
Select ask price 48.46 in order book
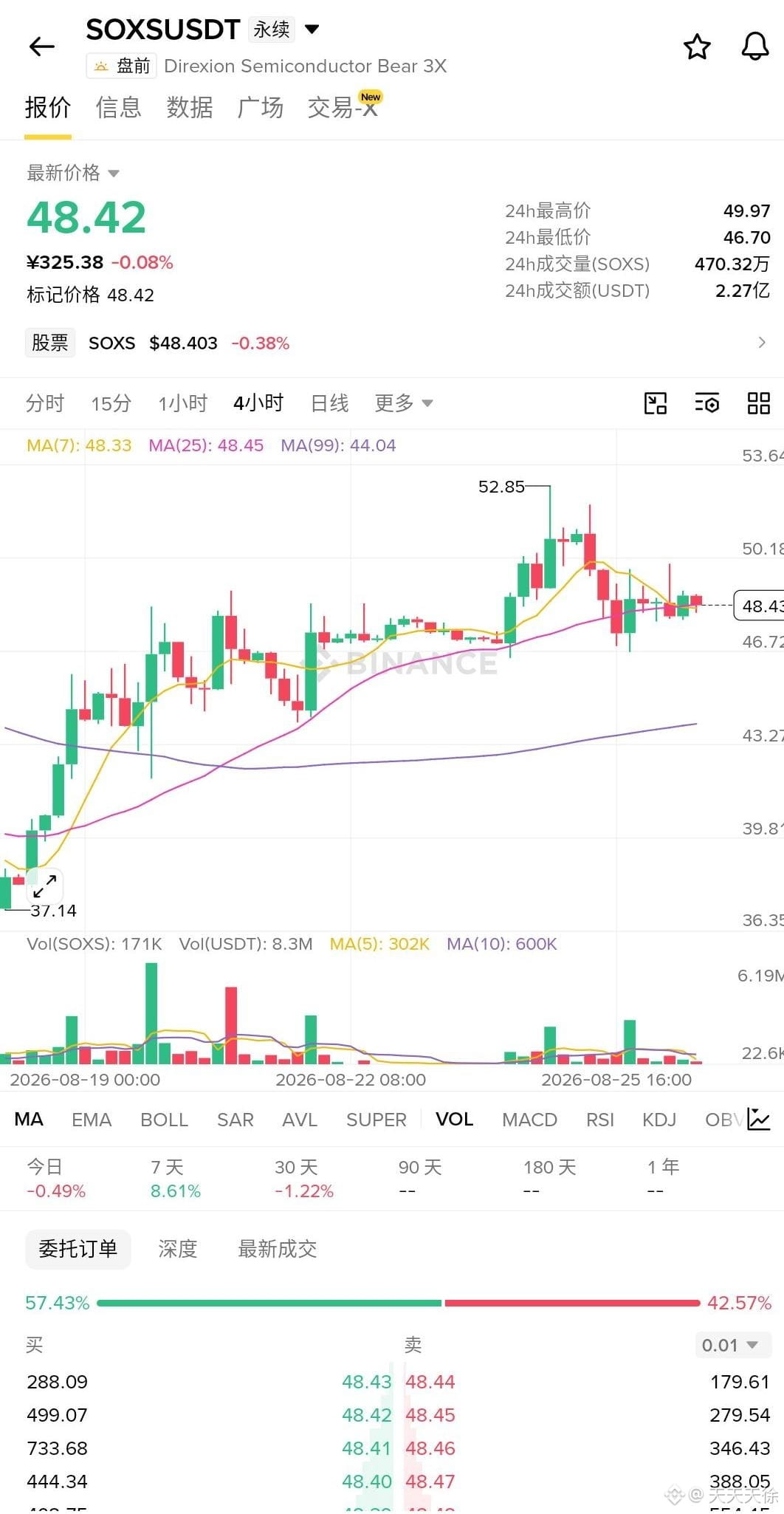pyautogui.click(x=430, y=1448)
